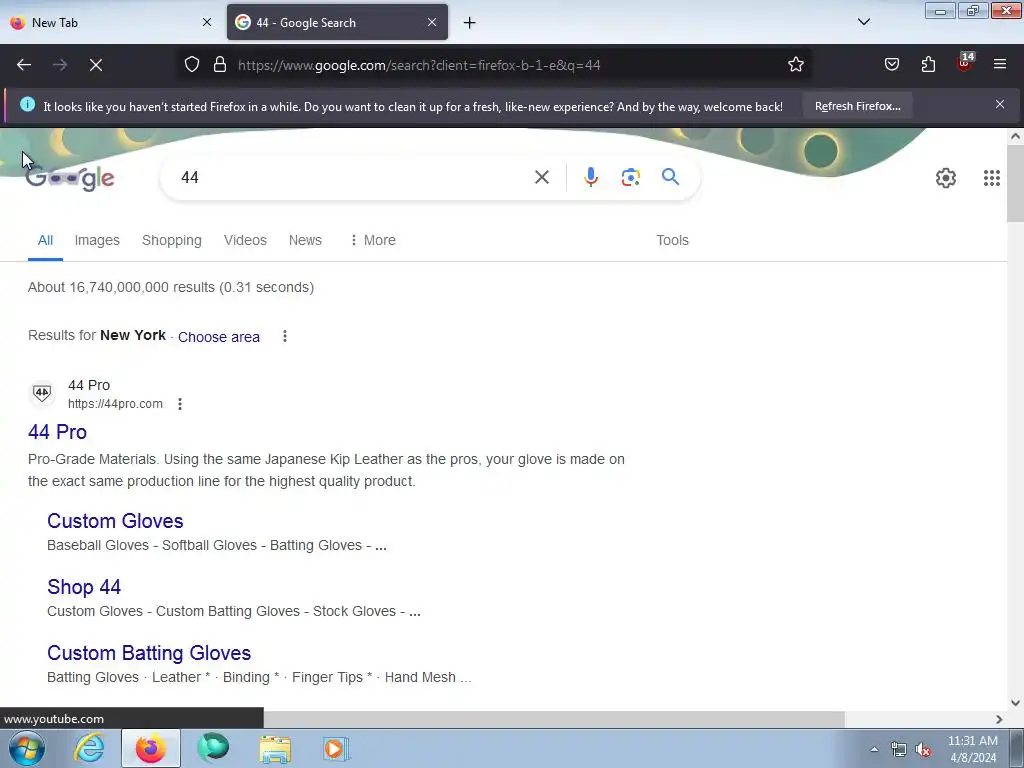Click the Google doodle logo
The height and width of the screenshot is (768, 1024).
point(70,178)
